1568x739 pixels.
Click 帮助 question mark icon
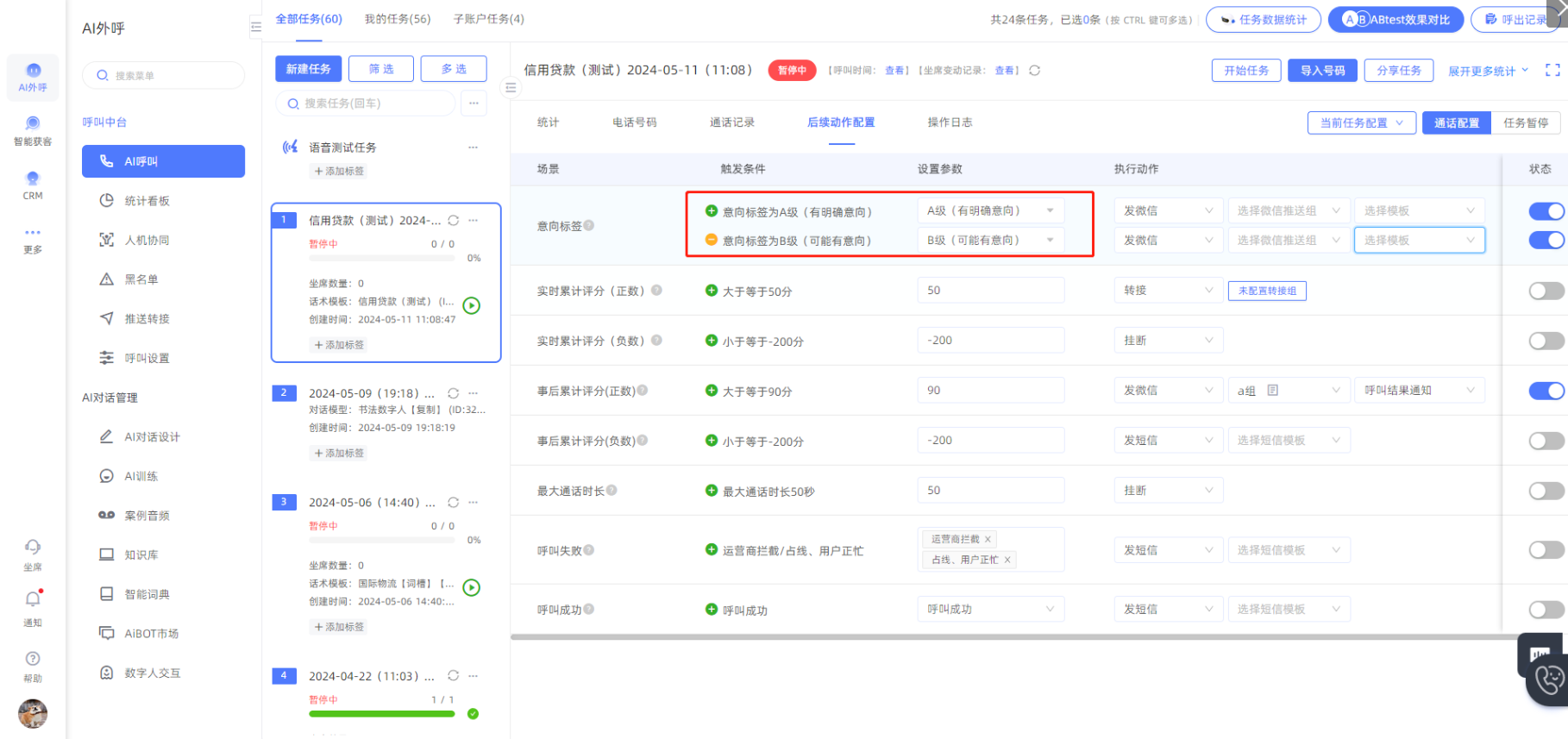[33, 659]
